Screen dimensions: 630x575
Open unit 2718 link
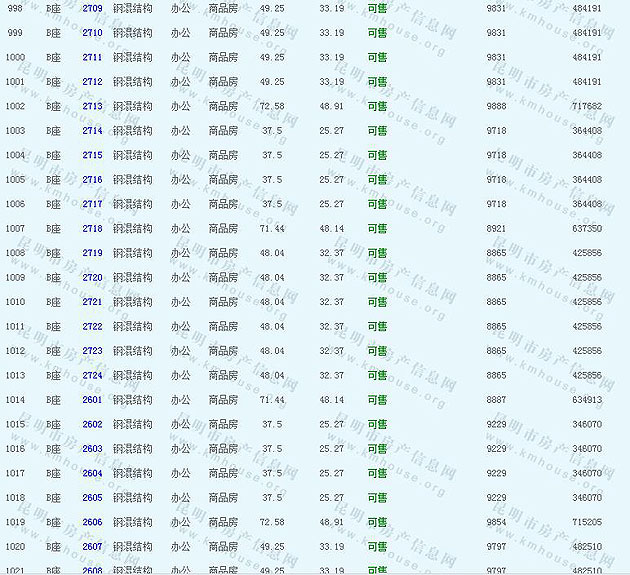[92, 229]
